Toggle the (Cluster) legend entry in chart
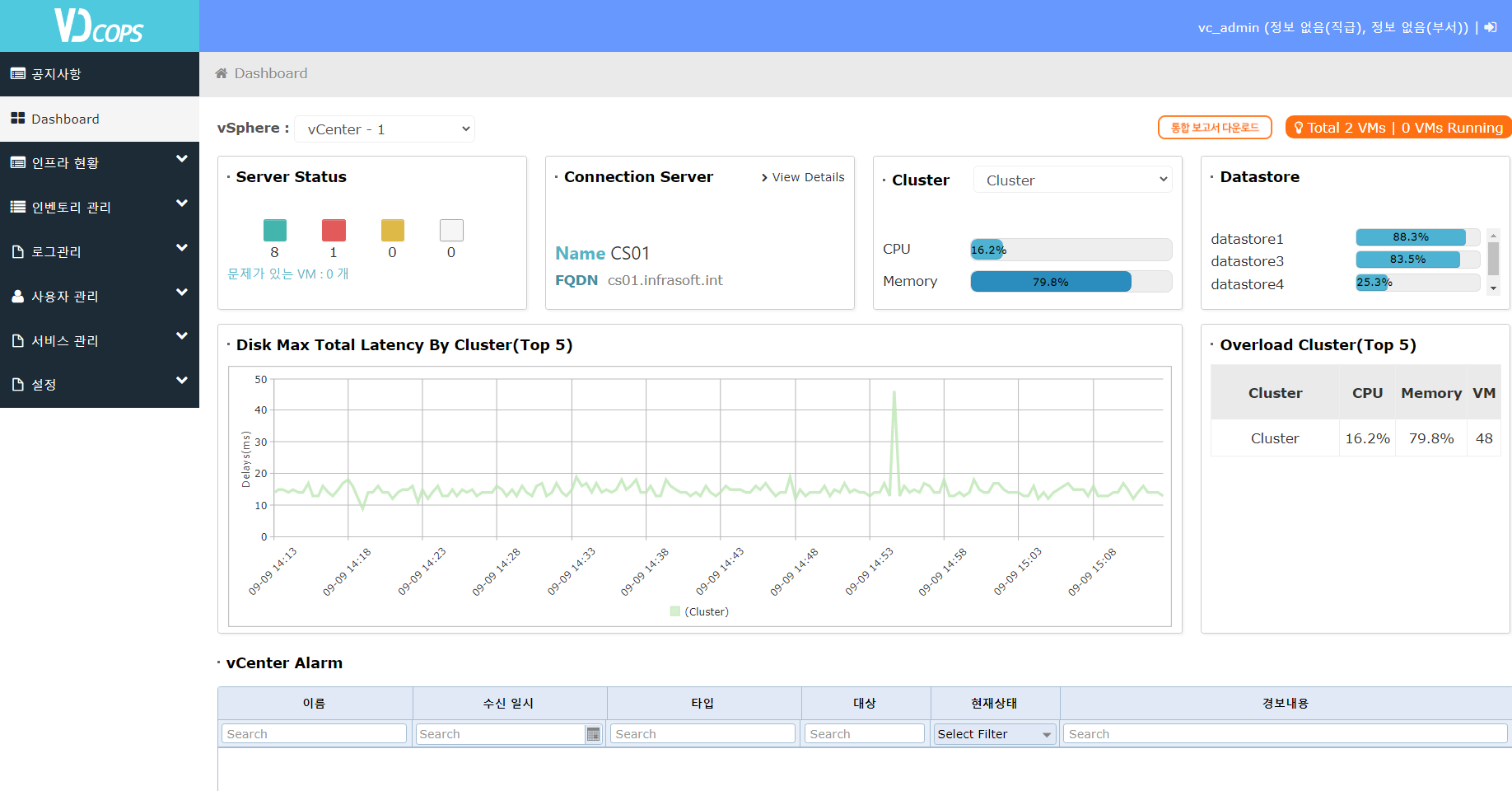This screenshot has height=791, width=1512. 700,611
